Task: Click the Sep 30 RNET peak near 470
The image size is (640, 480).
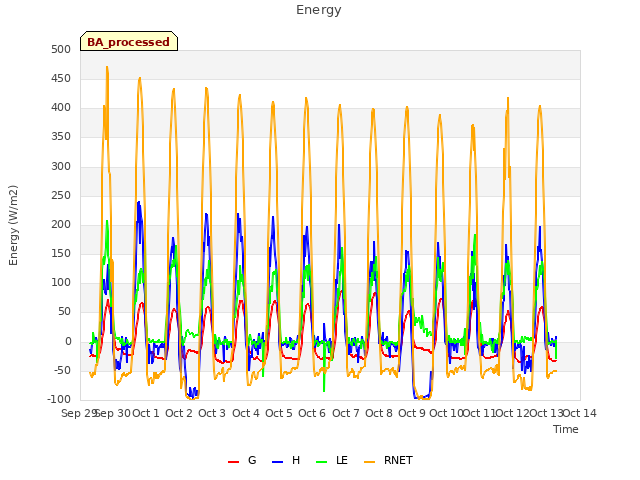Action: pyautogui.click(x=107, y=67)
